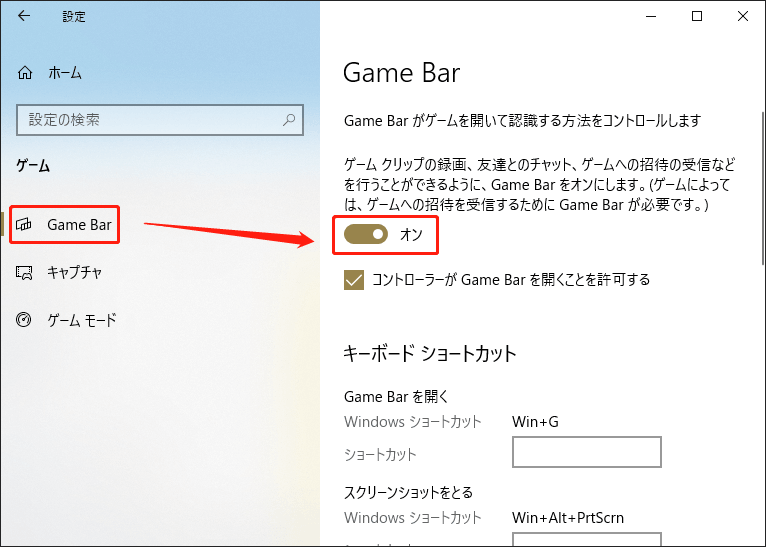Click the Home house icon
The width and height of the screenshot is (766, 547).
tap(25, 73)
